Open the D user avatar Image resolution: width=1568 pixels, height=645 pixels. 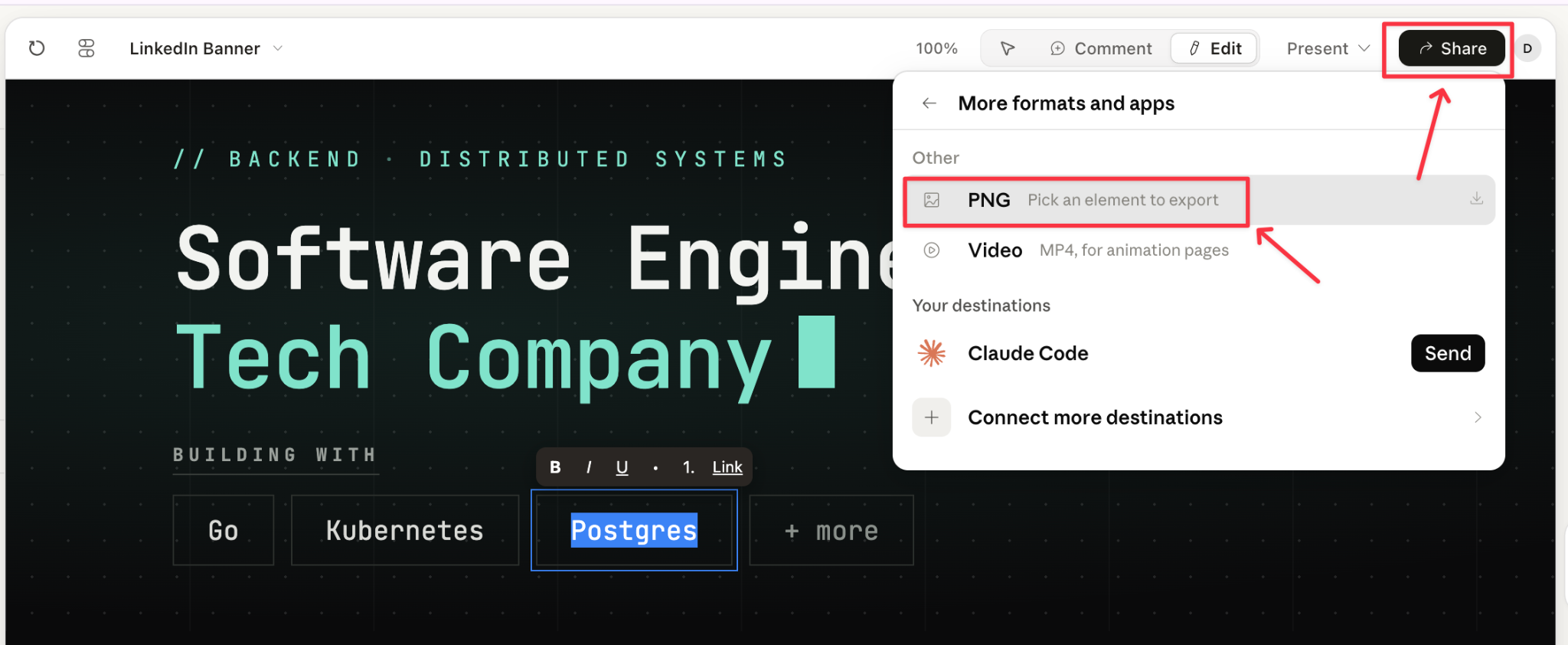(1527, 48)
